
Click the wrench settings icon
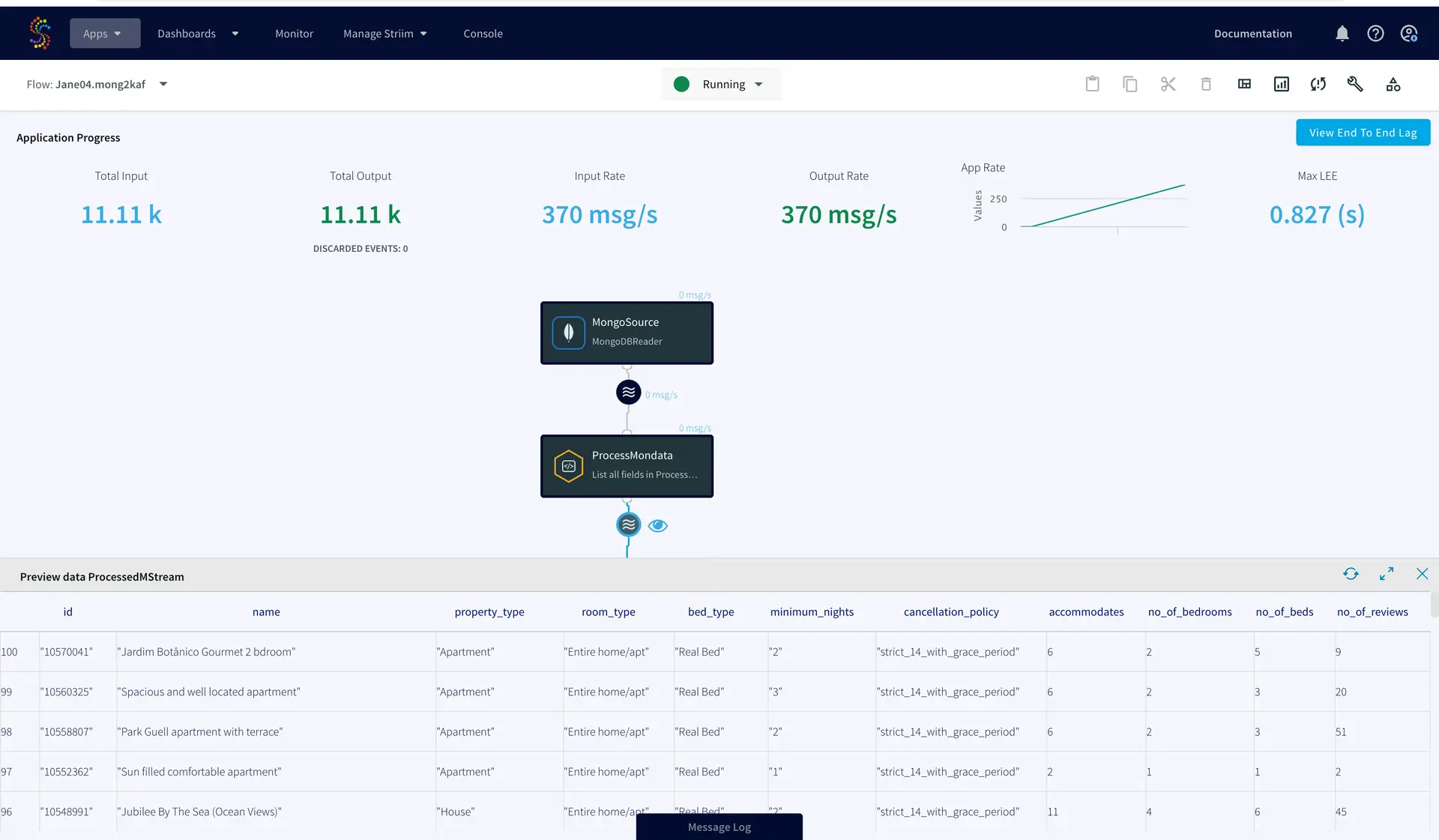point(1355,84)
